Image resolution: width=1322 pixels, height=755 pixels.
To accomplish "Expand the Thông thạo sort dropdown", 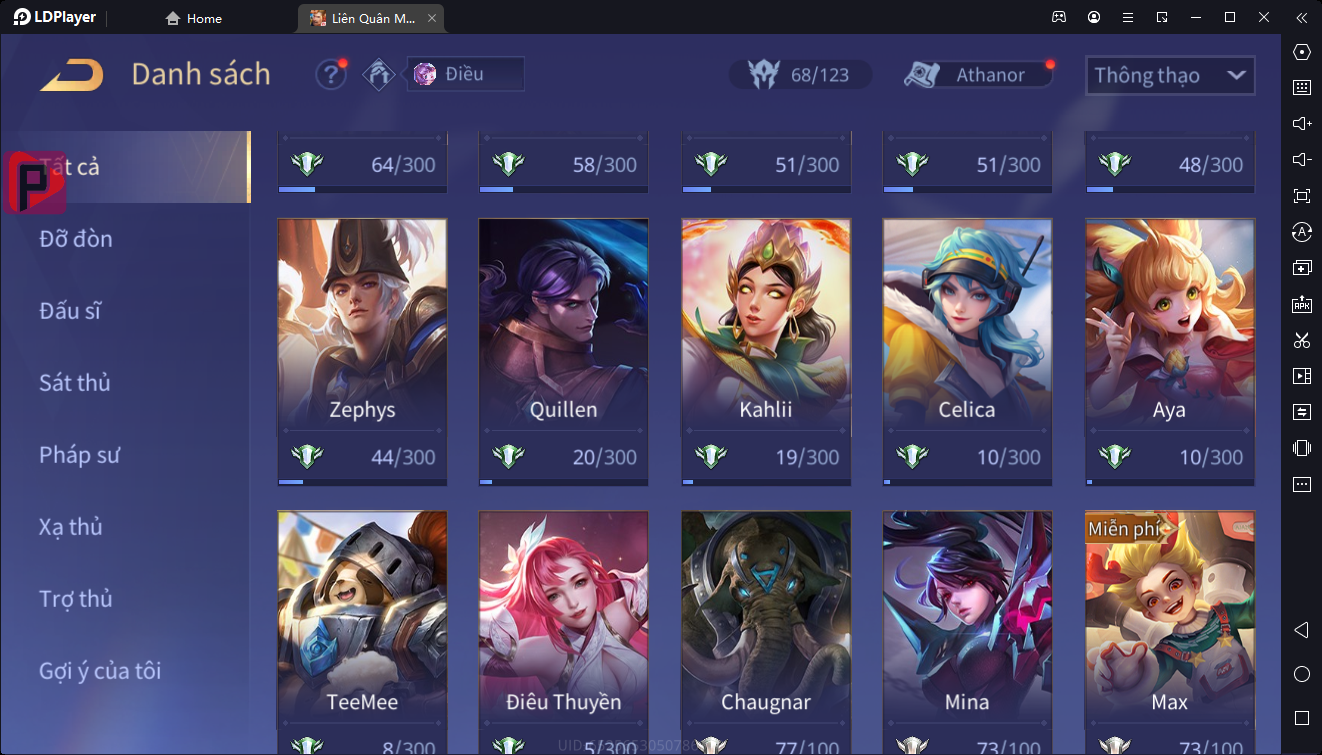I will (1170, 75).
